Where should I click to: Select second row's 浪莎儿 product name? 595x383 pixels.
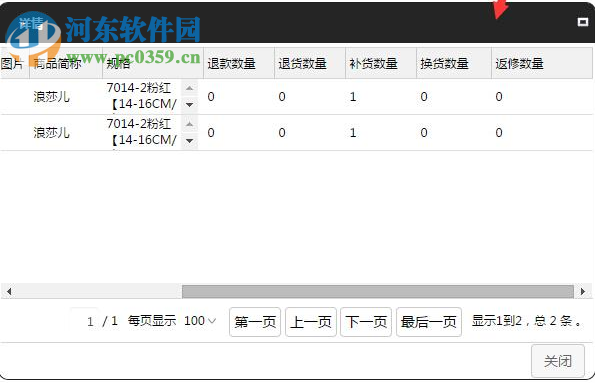coord(52,133)
